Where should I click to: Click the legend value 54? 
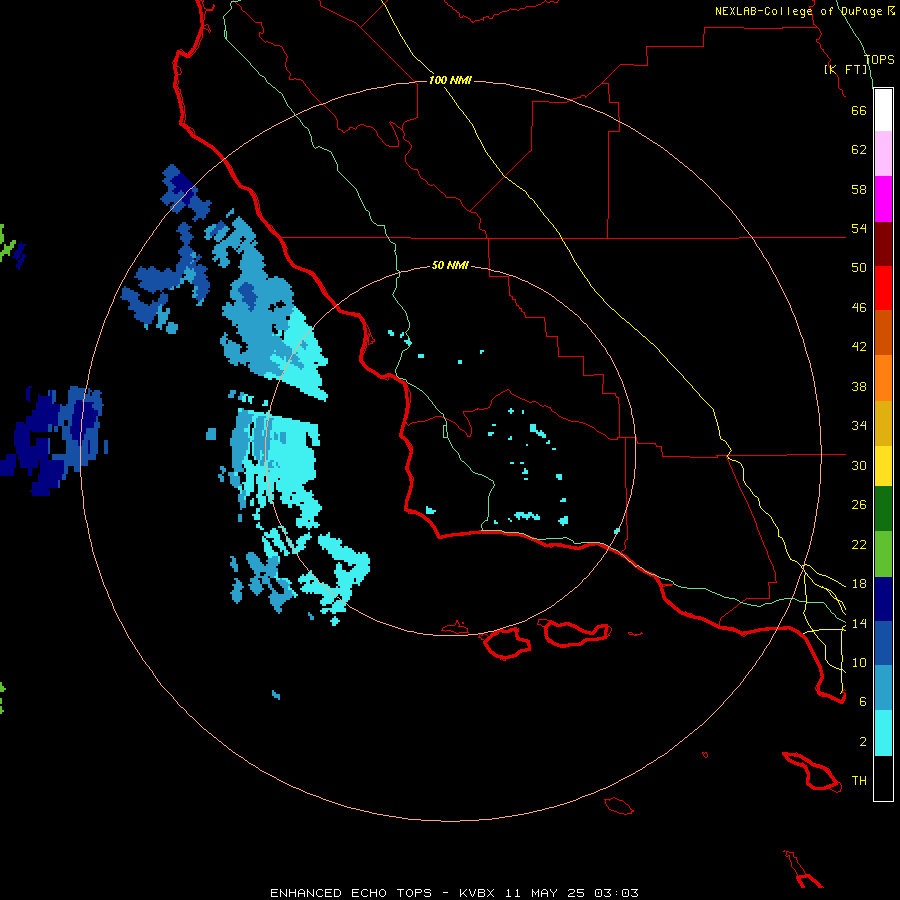859,228
